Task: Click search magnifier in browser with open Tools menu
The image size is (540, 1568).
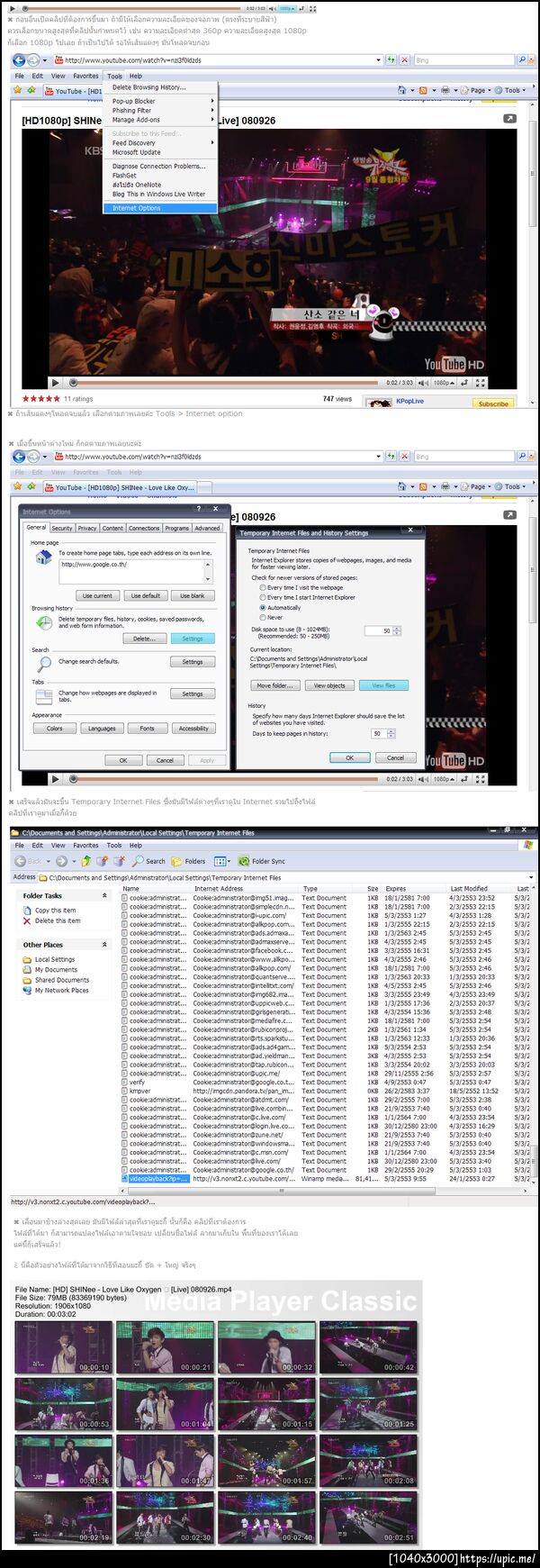Action: (521, 60)
